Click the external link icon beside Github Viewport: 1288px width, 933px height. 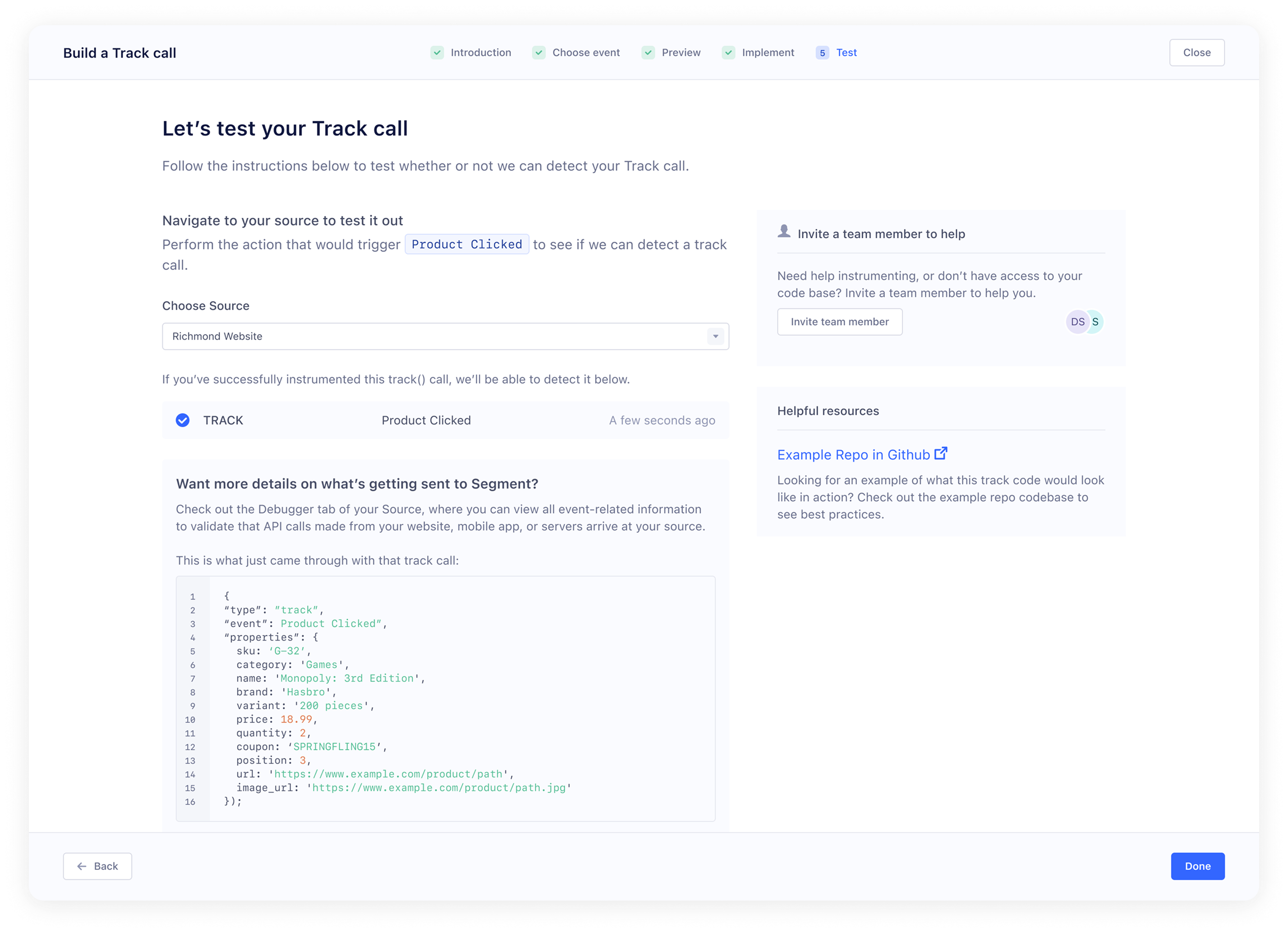click(x=941, y=453)
